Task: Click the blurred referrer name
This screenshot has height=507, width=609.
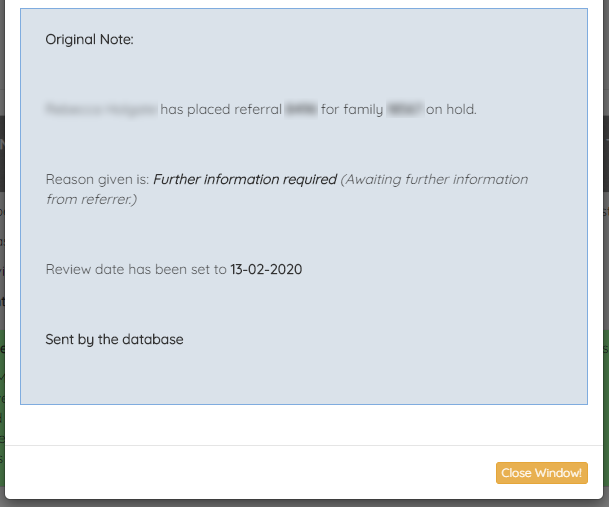Action: 100,109
